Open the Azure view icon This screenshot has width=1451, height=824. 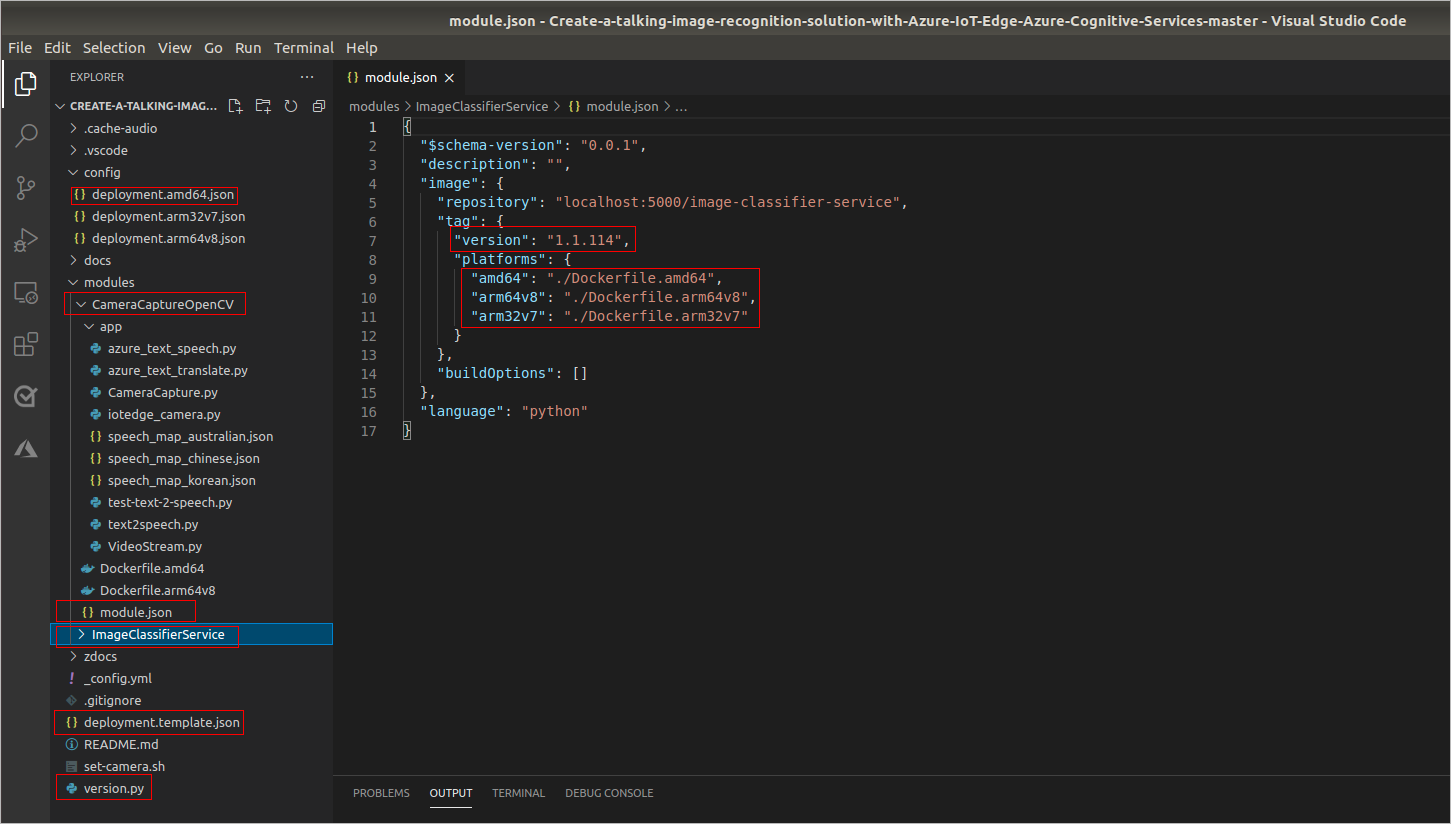tap(26, 449)
